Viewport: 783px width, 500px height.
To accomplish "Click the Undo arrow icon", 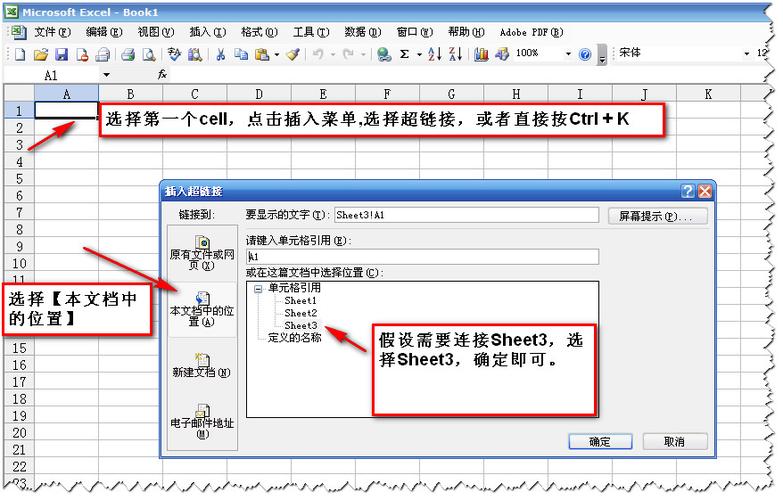I will click(318, 54).
